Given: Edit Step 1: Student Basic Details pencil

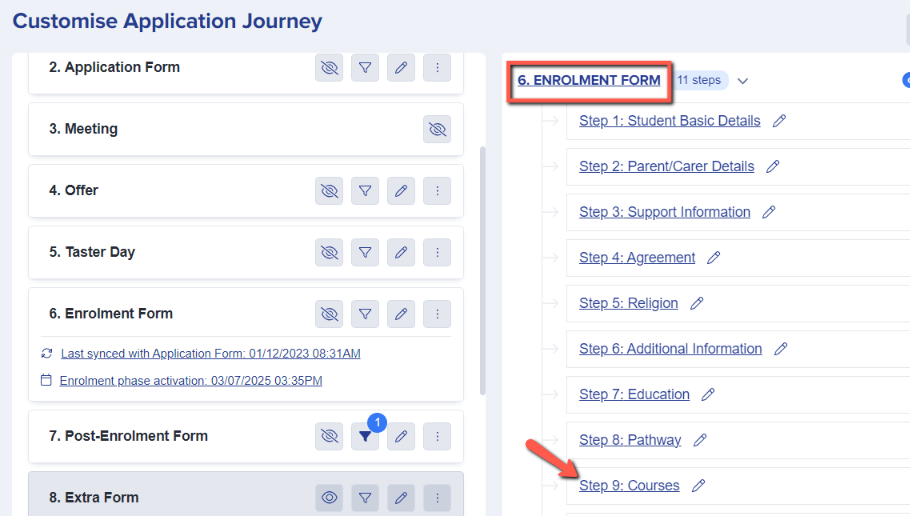Looking at the screenshot, I should point(780,121).
